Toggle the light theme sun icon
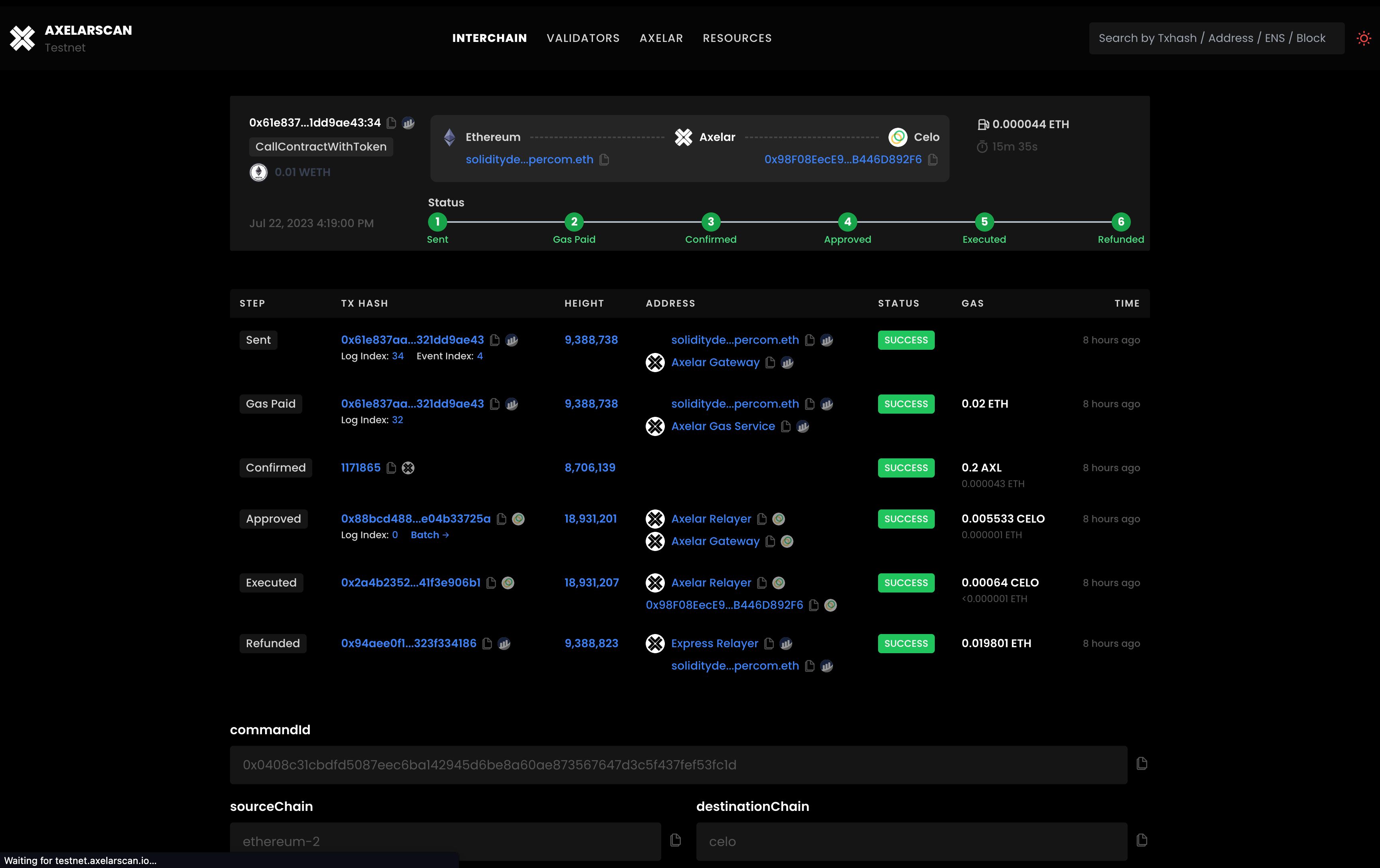This screenshot has width=1380, height=868. (x=1363, y=38)
